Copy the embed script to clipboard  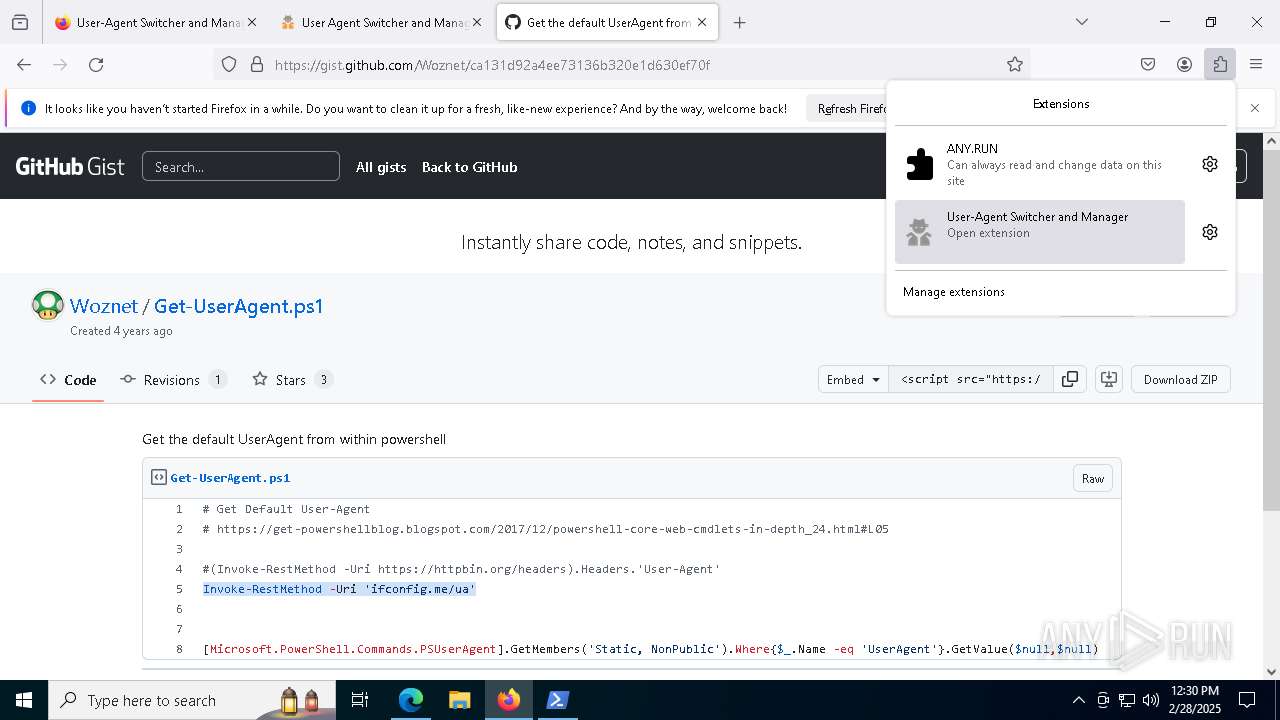1070,379
